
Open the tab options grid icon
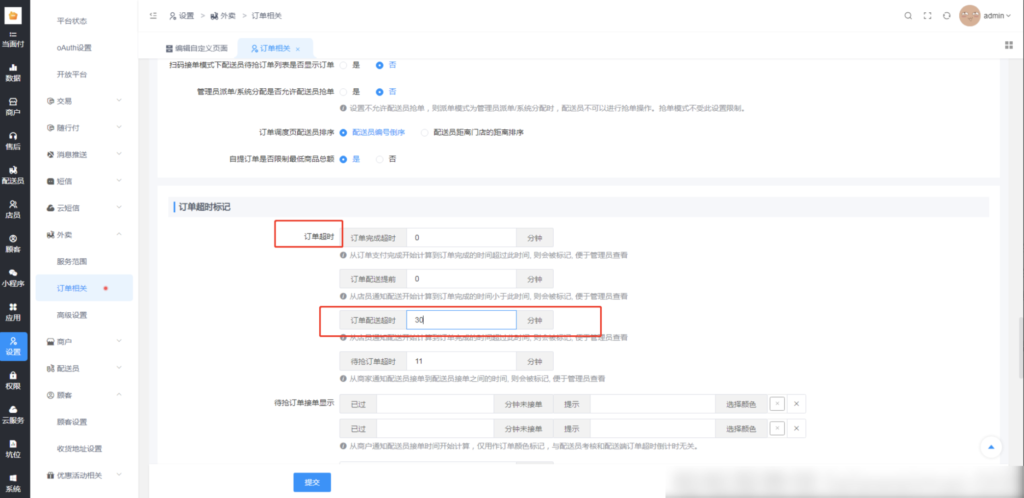pyautogui.click(x=1008, y=44)
